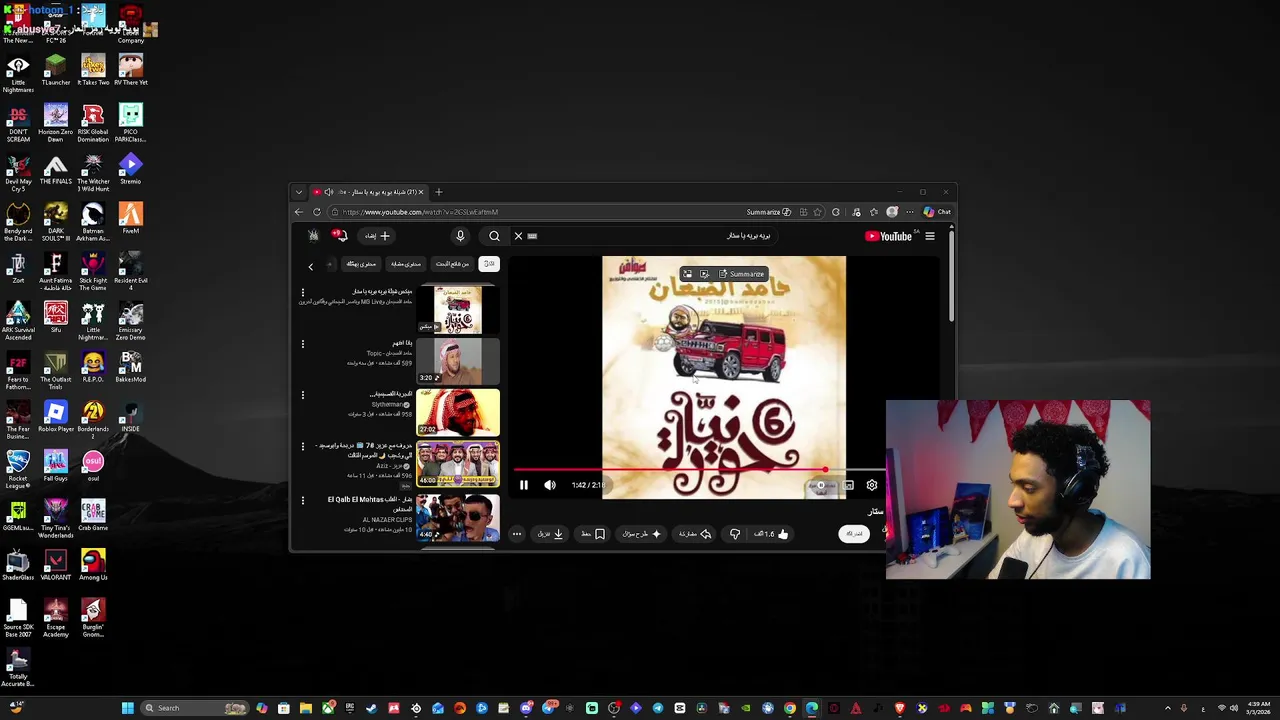Open Windows Start menu
The width and height of the screenshot is (1280, 720).
(127, 708)
